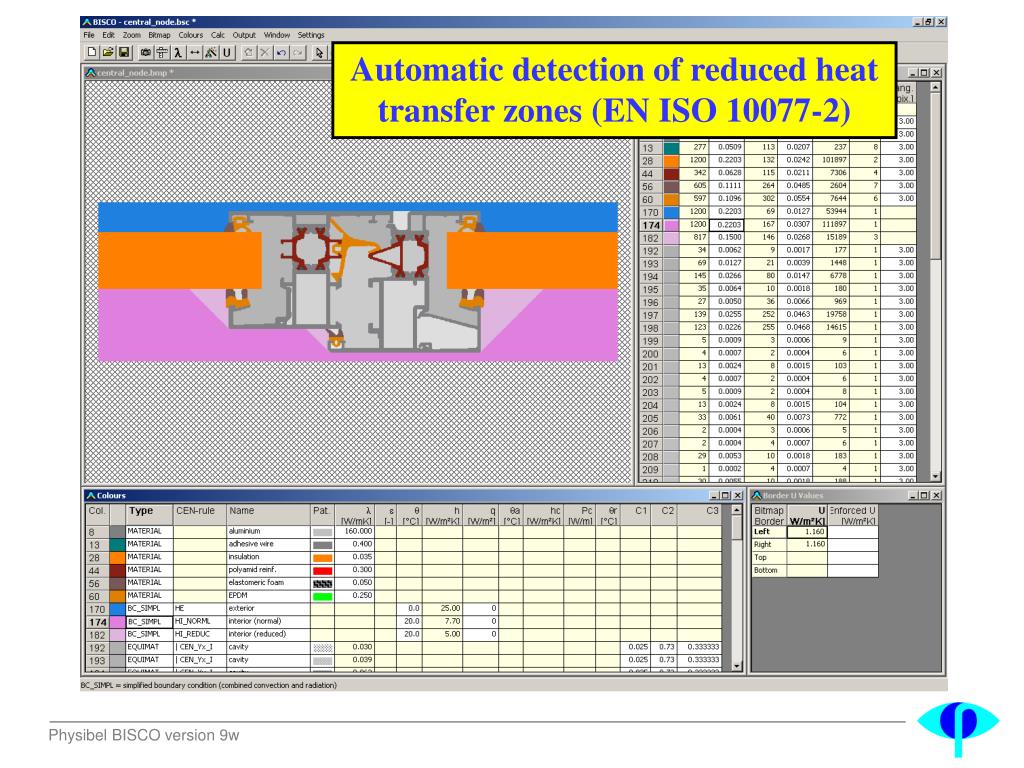This screenshot has height=768, width=1024.
Task: Click the Redo arrow toolbar icon
Action: click(297, 52)
